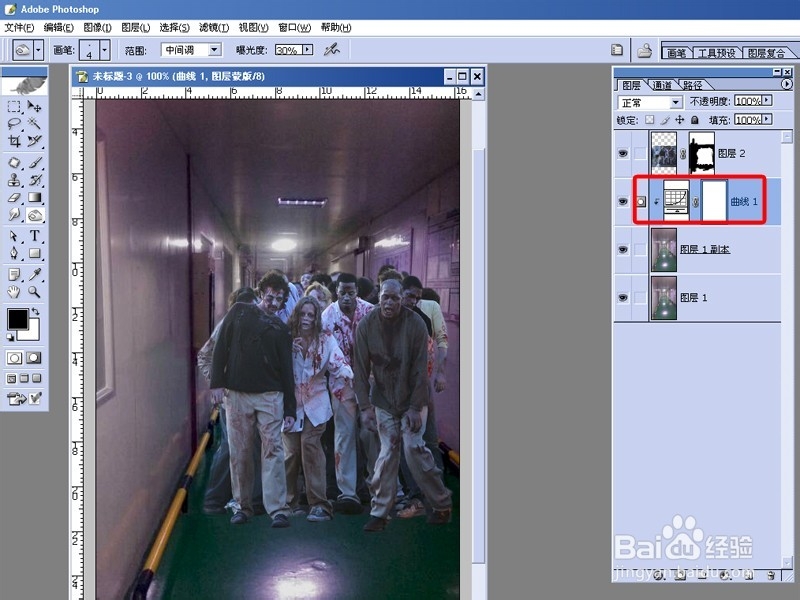Switch to the 路径 paths tab
Viewport: 800px width, 600px height.
coord(692,85)
